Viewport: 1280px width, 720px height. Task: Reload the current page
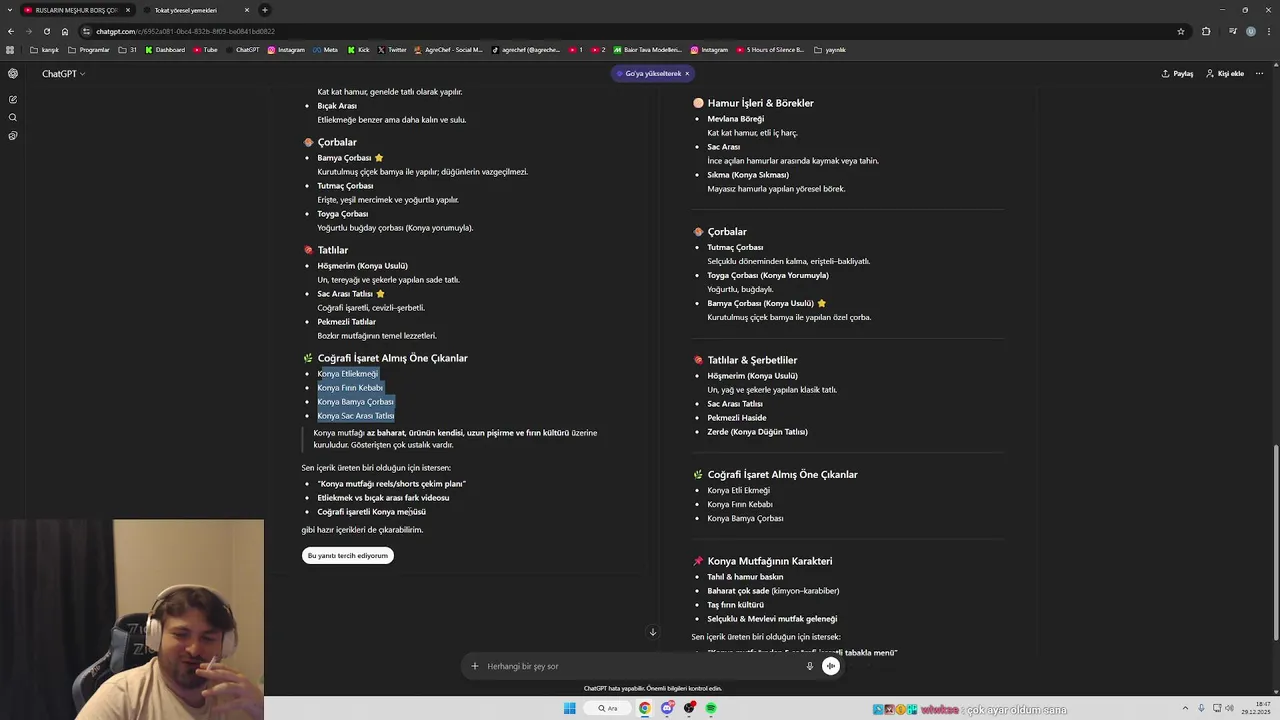pos(47,31)
